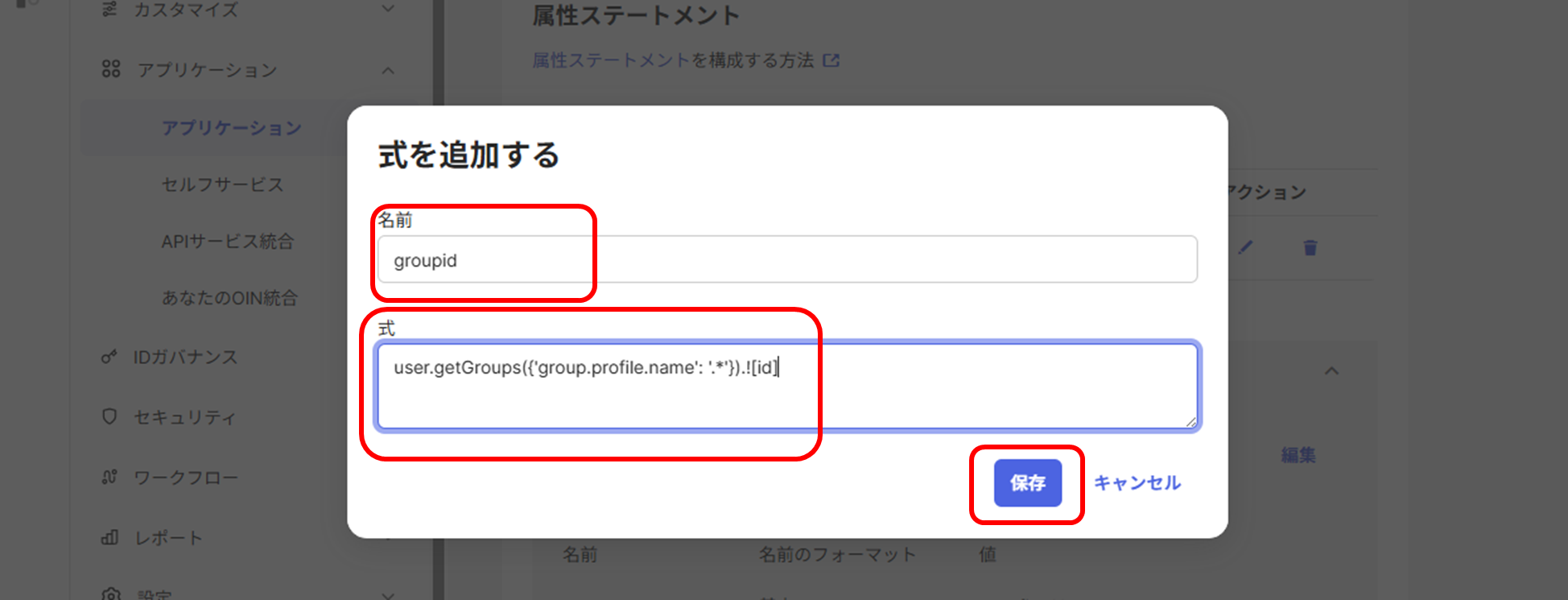Open IDガバナンス menu label
1568x600 pixels.
[x=186, y=357]
